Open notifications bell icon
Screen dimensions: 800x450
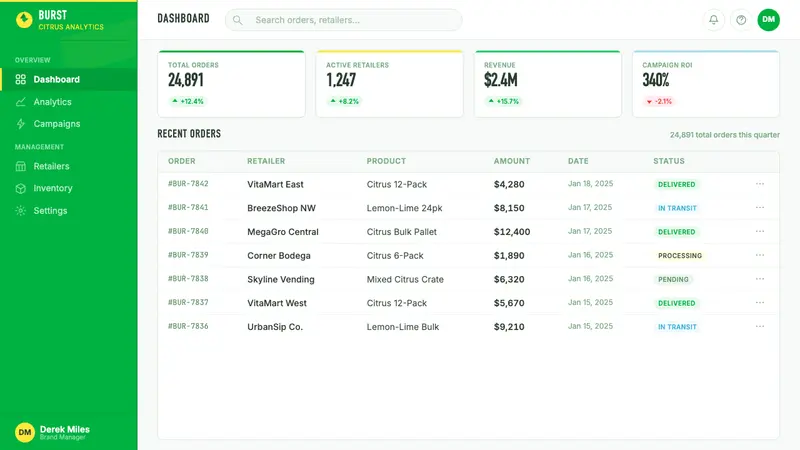tap(714, 20)
